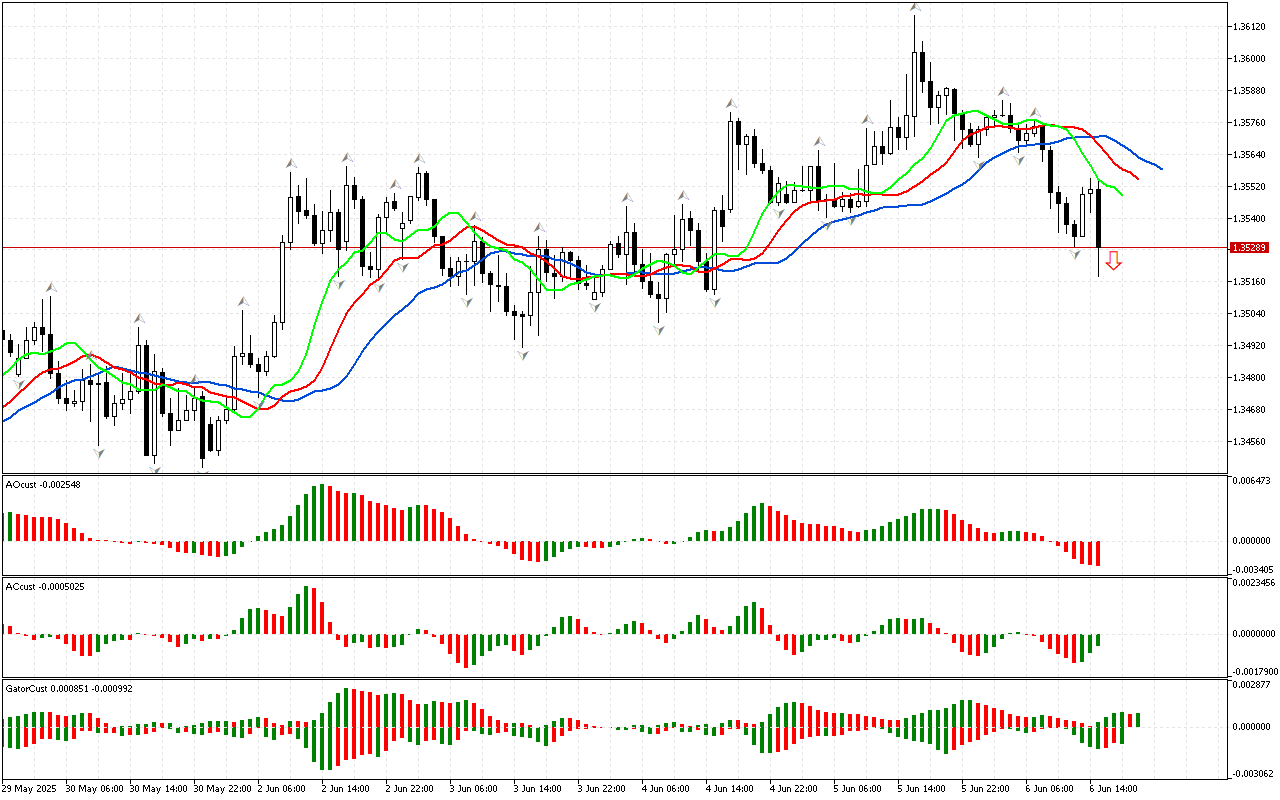Select the right end of the red teeth line

[x=1138, y=179]
